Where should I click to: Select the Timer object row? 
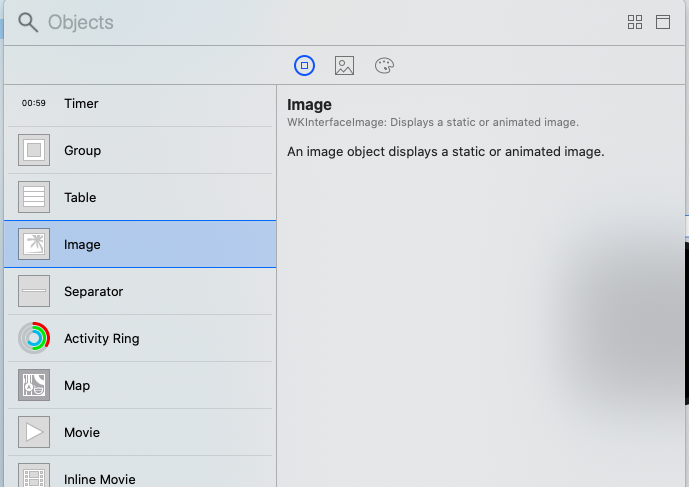click(140, 104)
